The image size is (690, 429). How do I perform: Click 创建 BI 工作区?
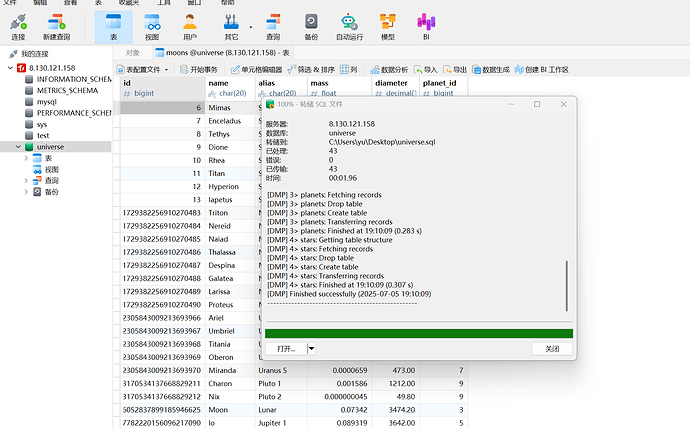tap(541, 70)
